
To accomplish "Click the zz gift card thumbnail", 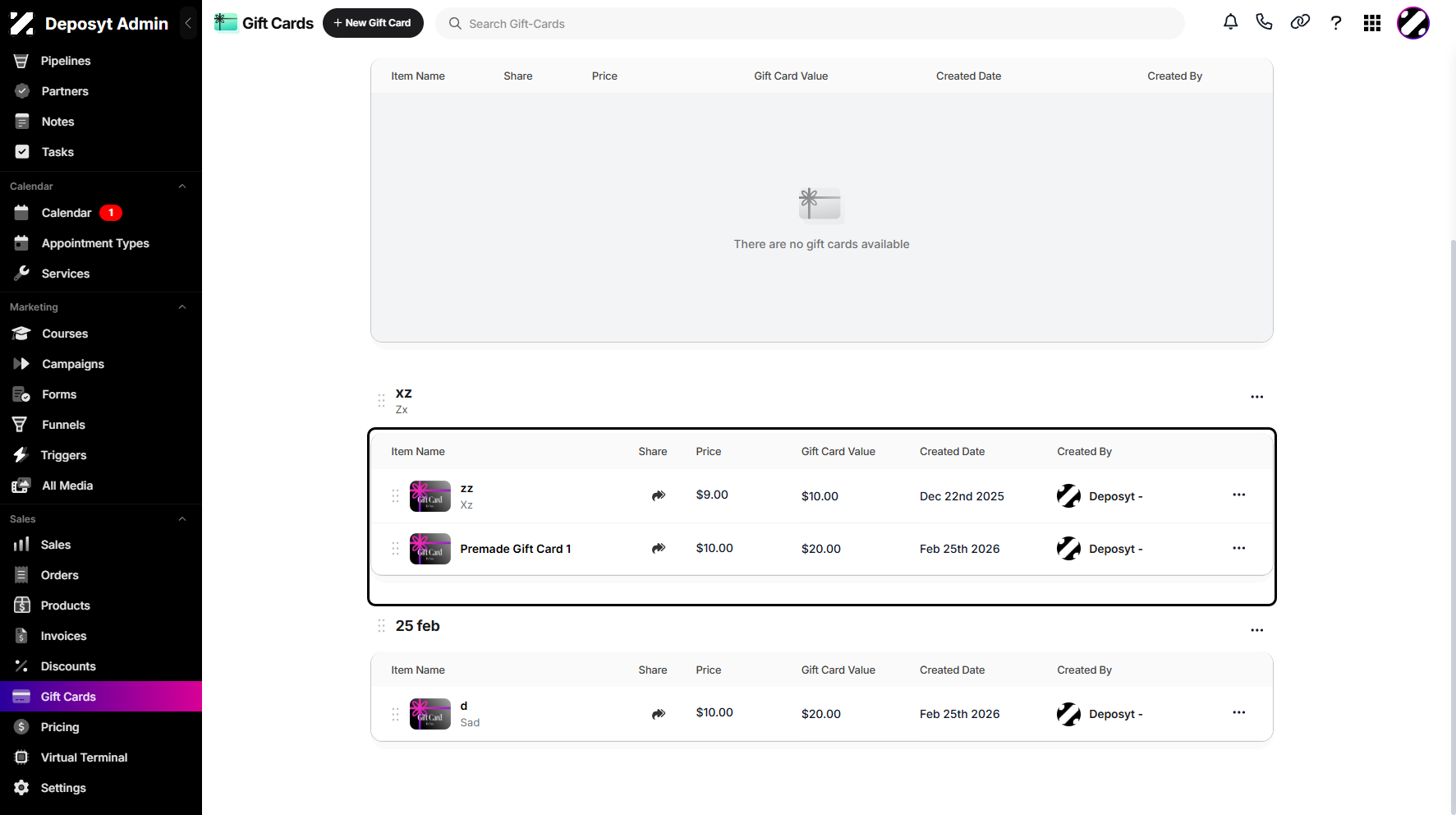I will [430, 496].
